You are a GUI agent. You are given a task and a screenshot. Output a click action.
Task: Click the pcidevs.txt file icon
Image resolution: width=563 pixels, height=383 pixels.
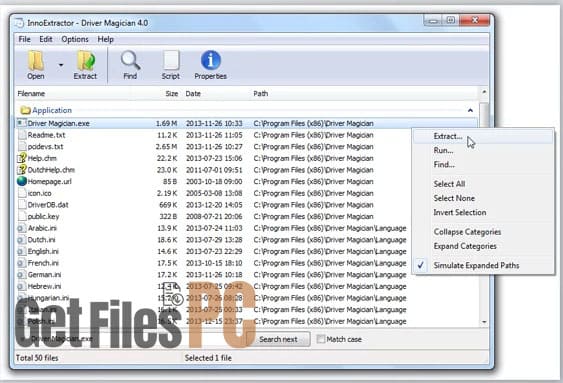coord(22,146)
